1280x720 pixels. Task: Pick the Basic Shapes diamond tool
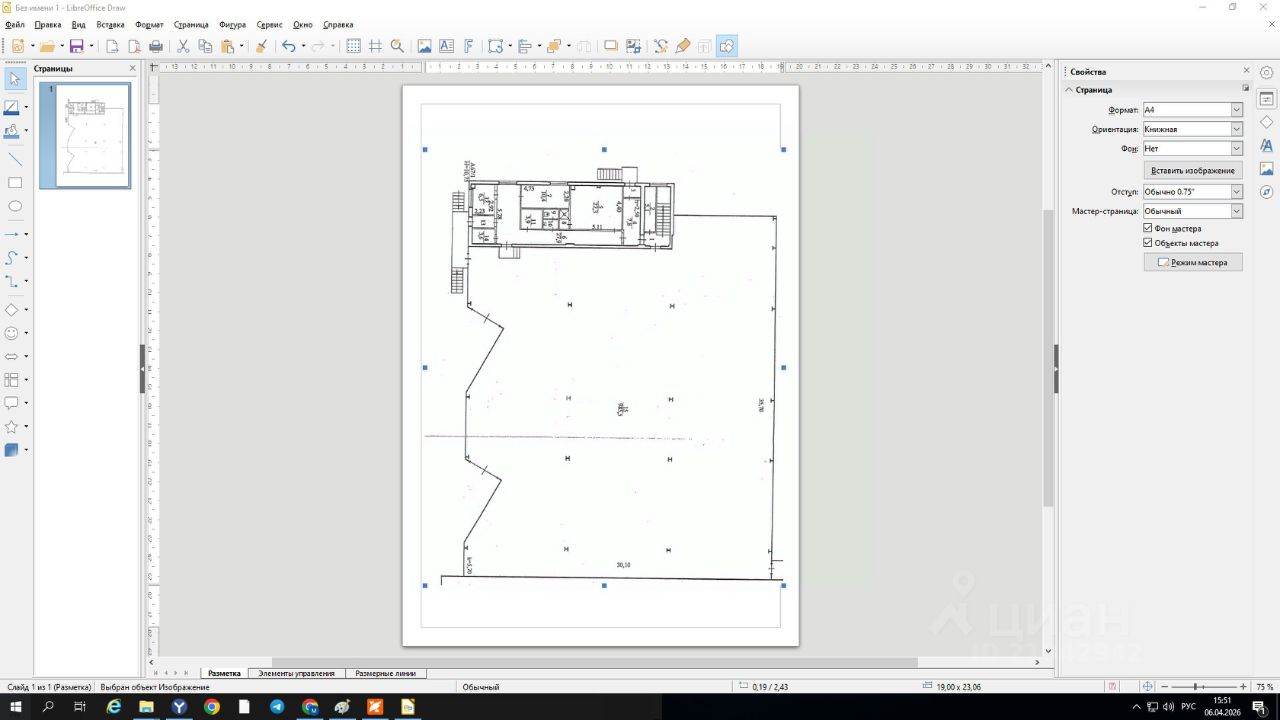[x=12, y=310]
